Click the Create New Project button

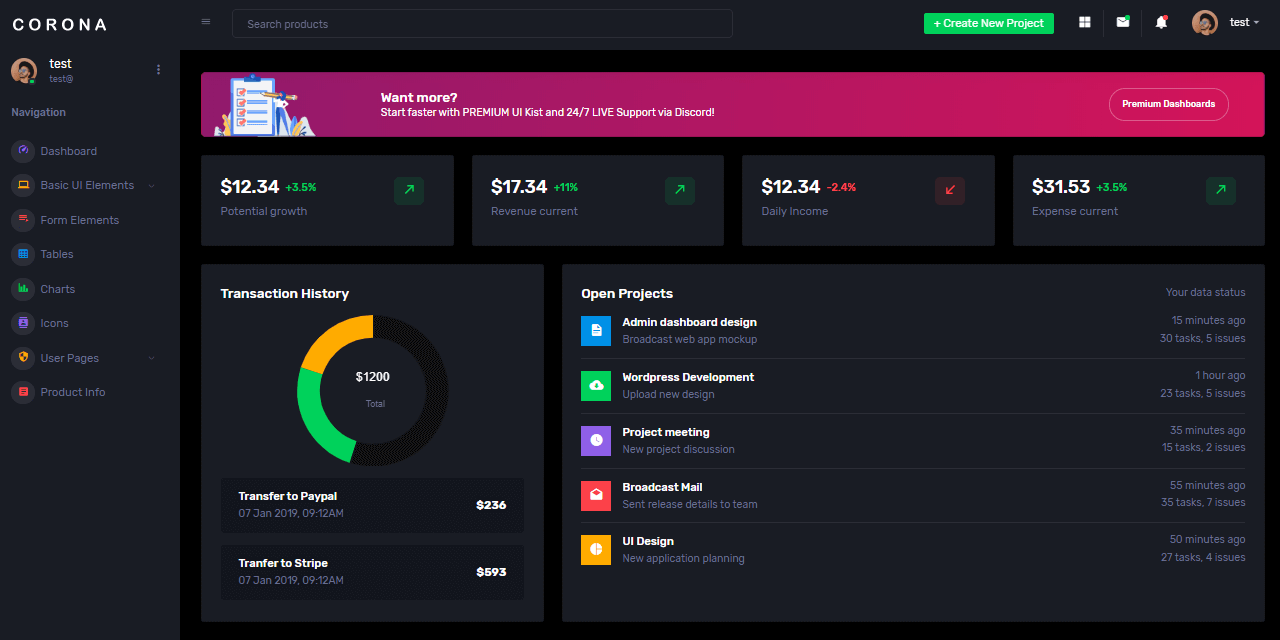tap(988, 21)
